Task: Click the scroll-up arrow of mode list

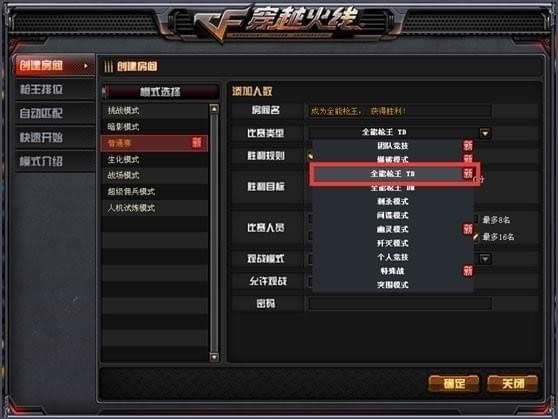Action: (214, 109)
